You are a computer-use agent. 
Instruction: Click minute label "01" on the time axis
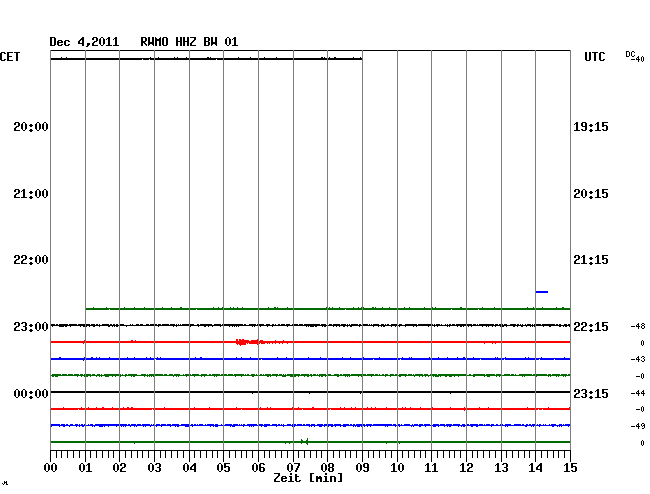(85, 468)
